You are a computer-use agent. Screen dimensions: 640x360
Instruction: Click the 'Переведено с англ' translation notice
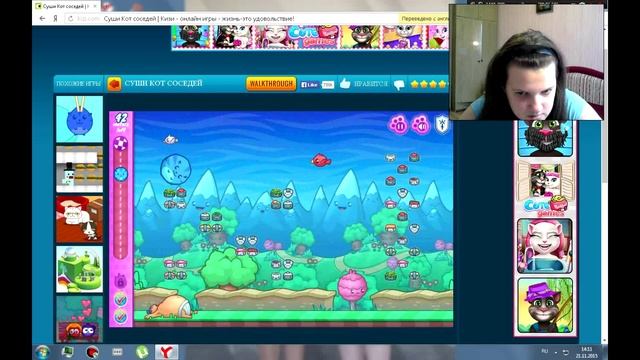[424, 19]
